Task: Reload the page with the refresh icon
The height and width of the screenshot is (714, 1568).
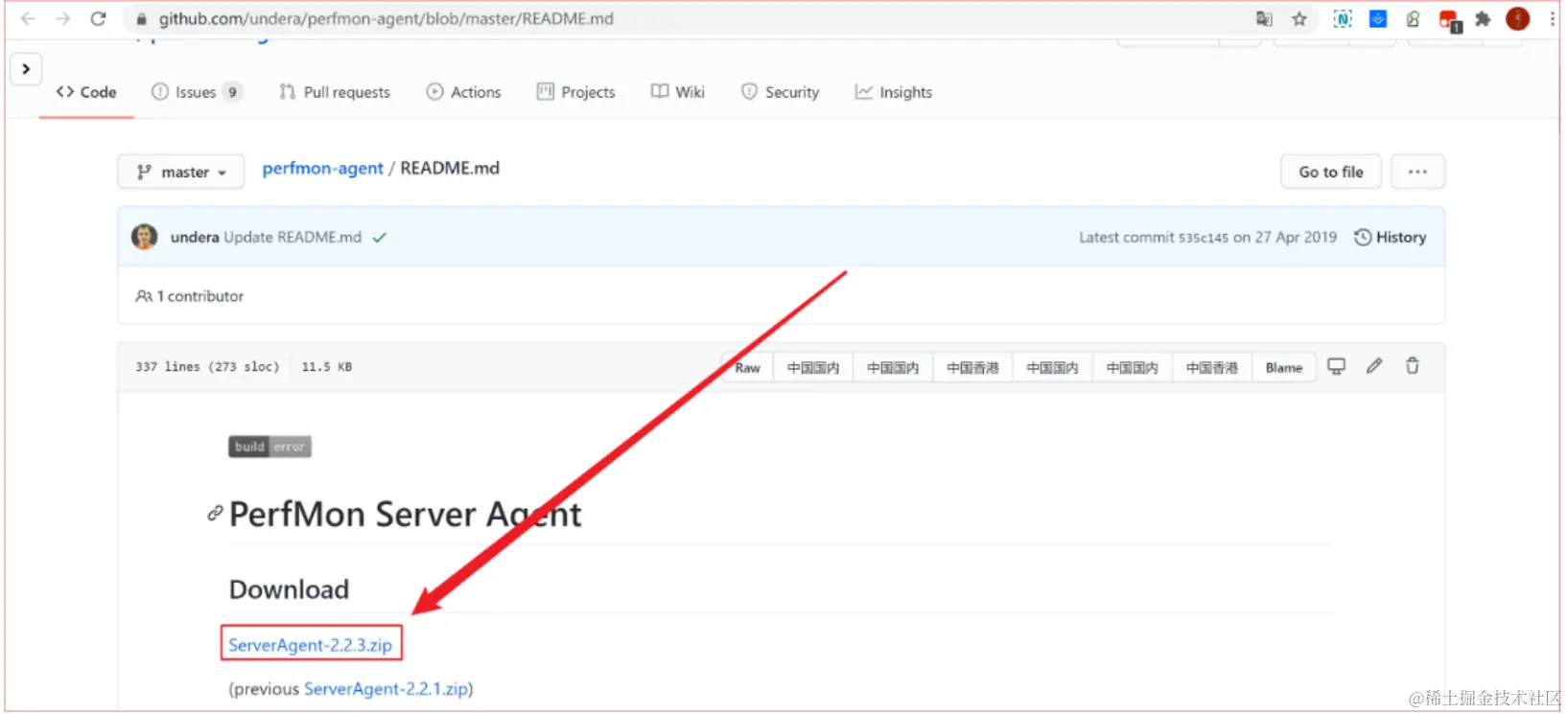Action: (98, 18)
